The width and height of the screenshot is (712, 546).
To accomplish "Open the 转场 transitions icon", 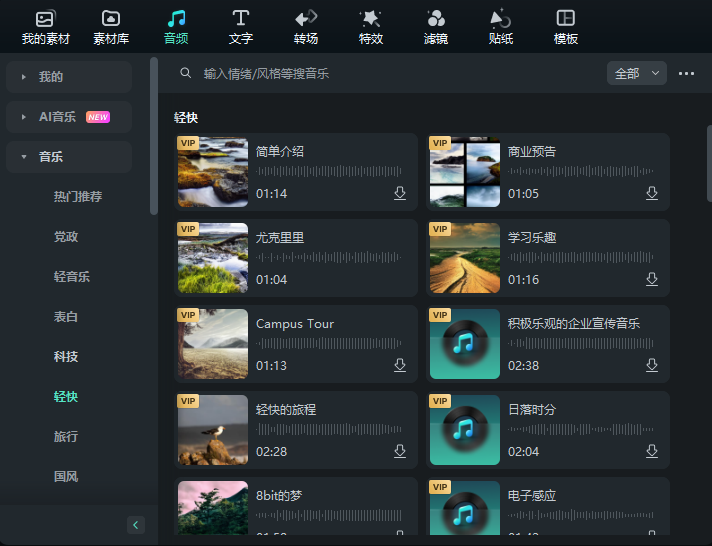I will pos(306,19).
